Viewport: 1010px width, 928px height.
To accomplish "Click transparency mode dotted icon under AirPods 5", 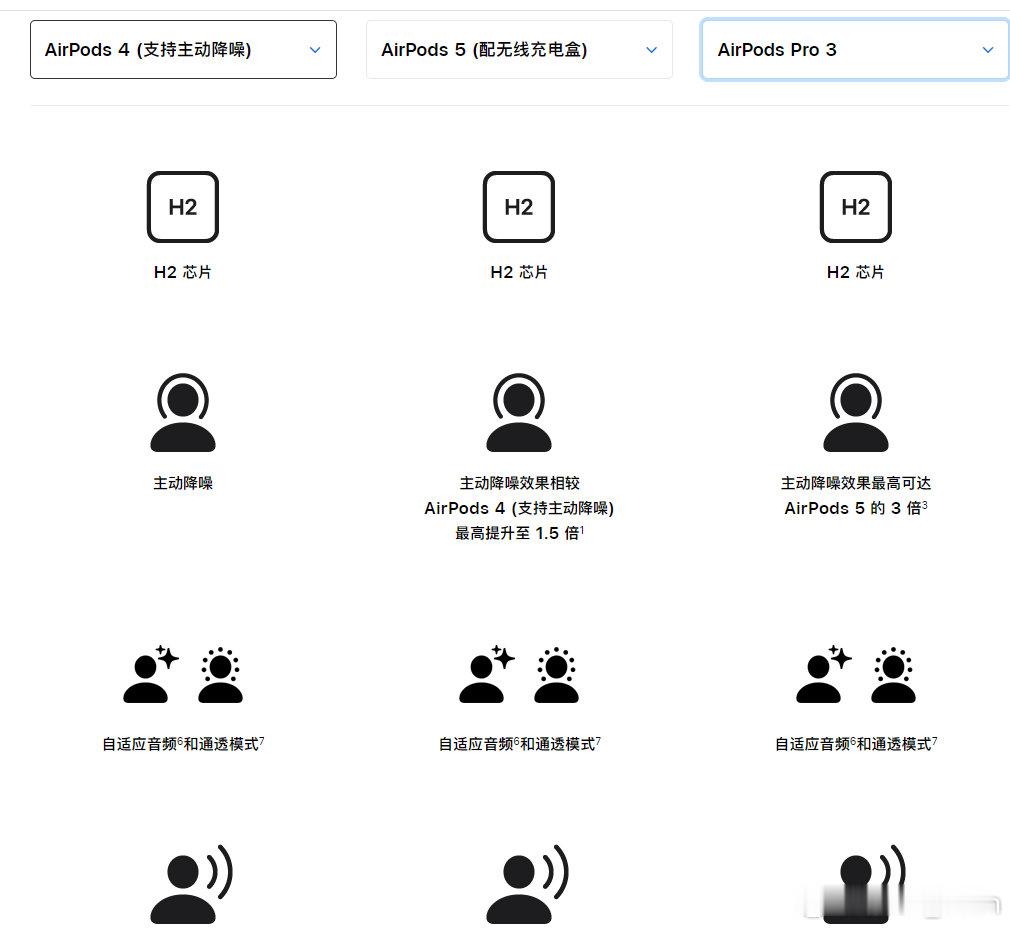I will tap(557, 674).
